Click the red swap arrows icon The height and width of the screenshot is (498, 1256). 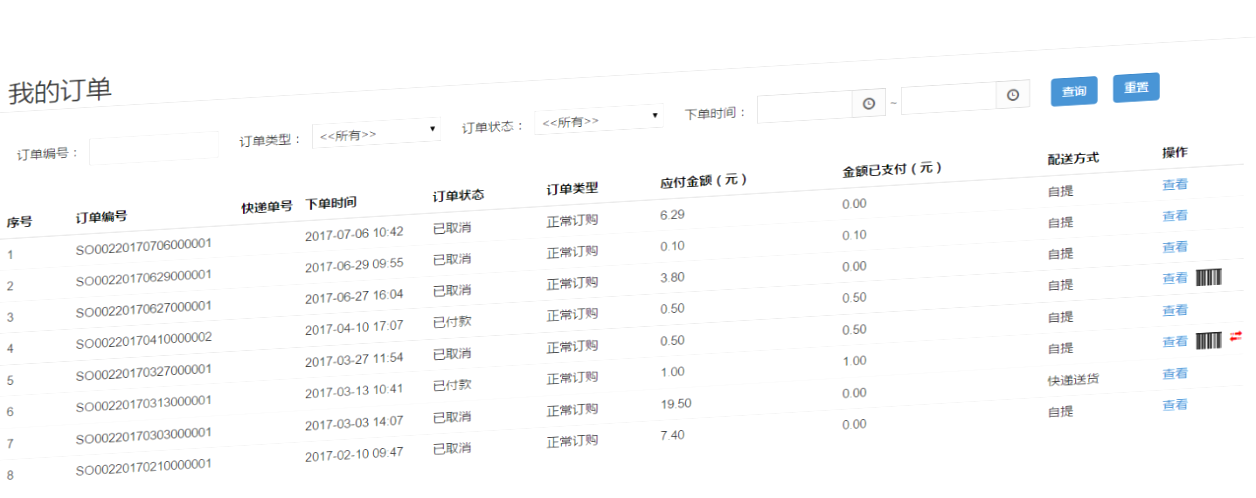coord(1235,337)
